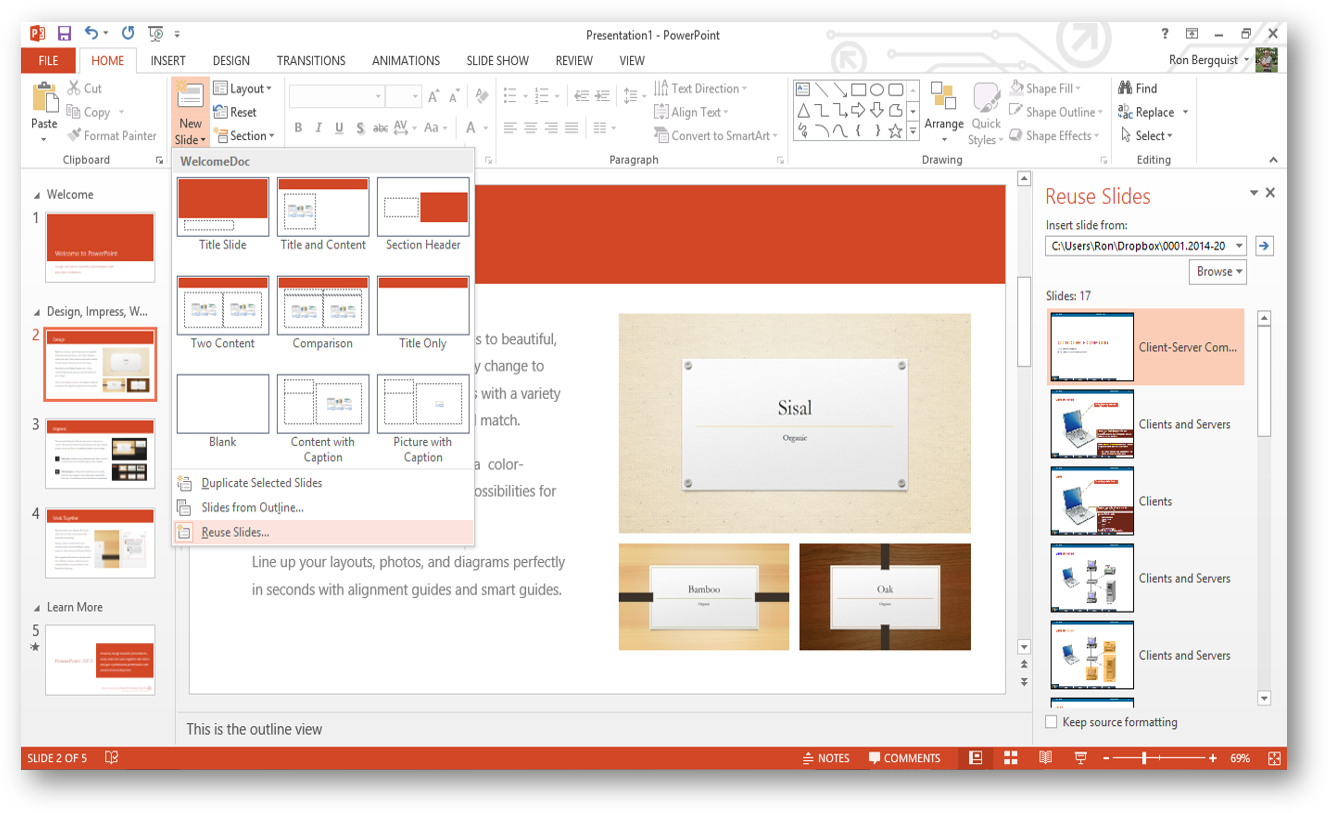This screenshot has height=813, width=1328.
Task: Open the Select dropdown in Editing
Action: tap(1147, 136)
